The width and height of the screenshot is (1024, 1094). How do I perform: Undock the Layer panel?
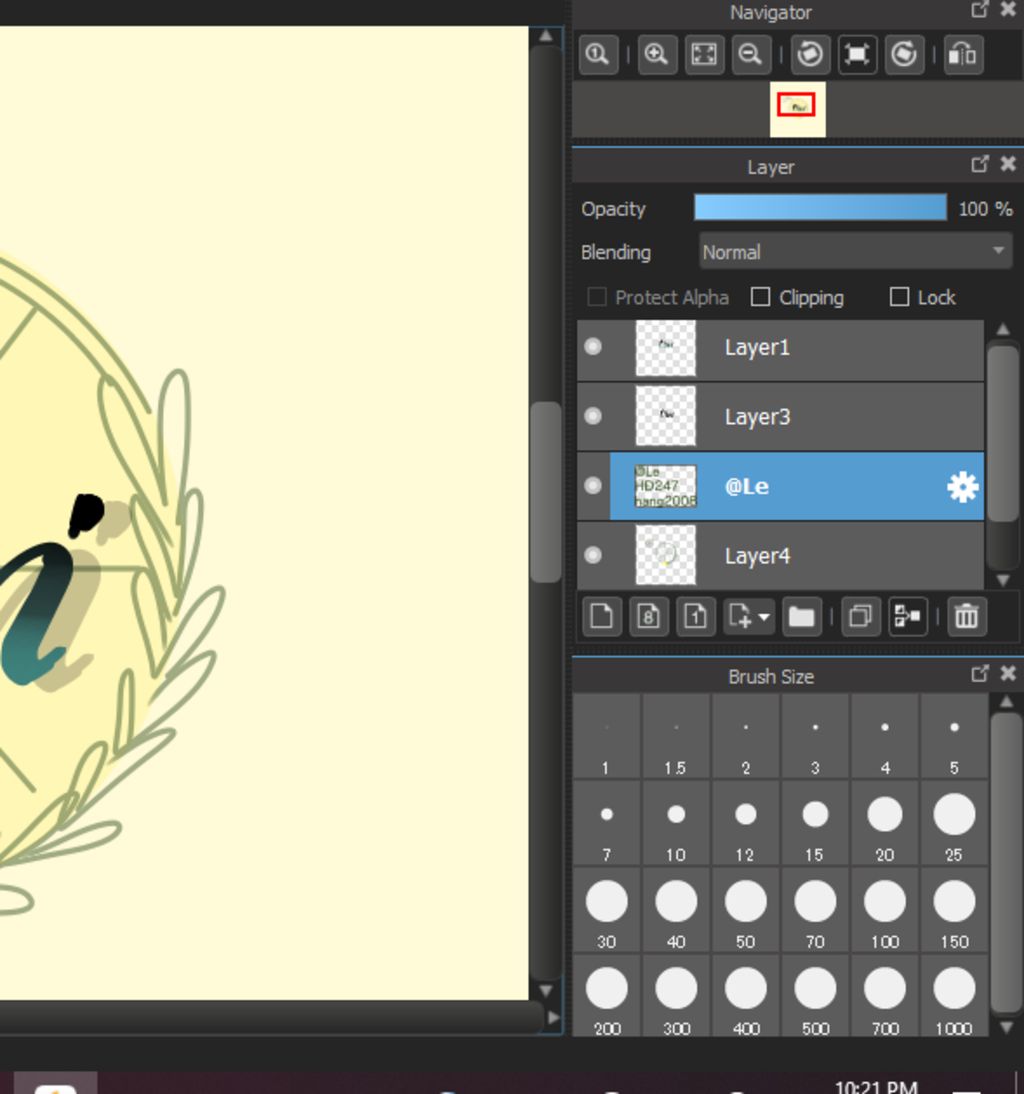pyautogui.click(x=979, y=164)
